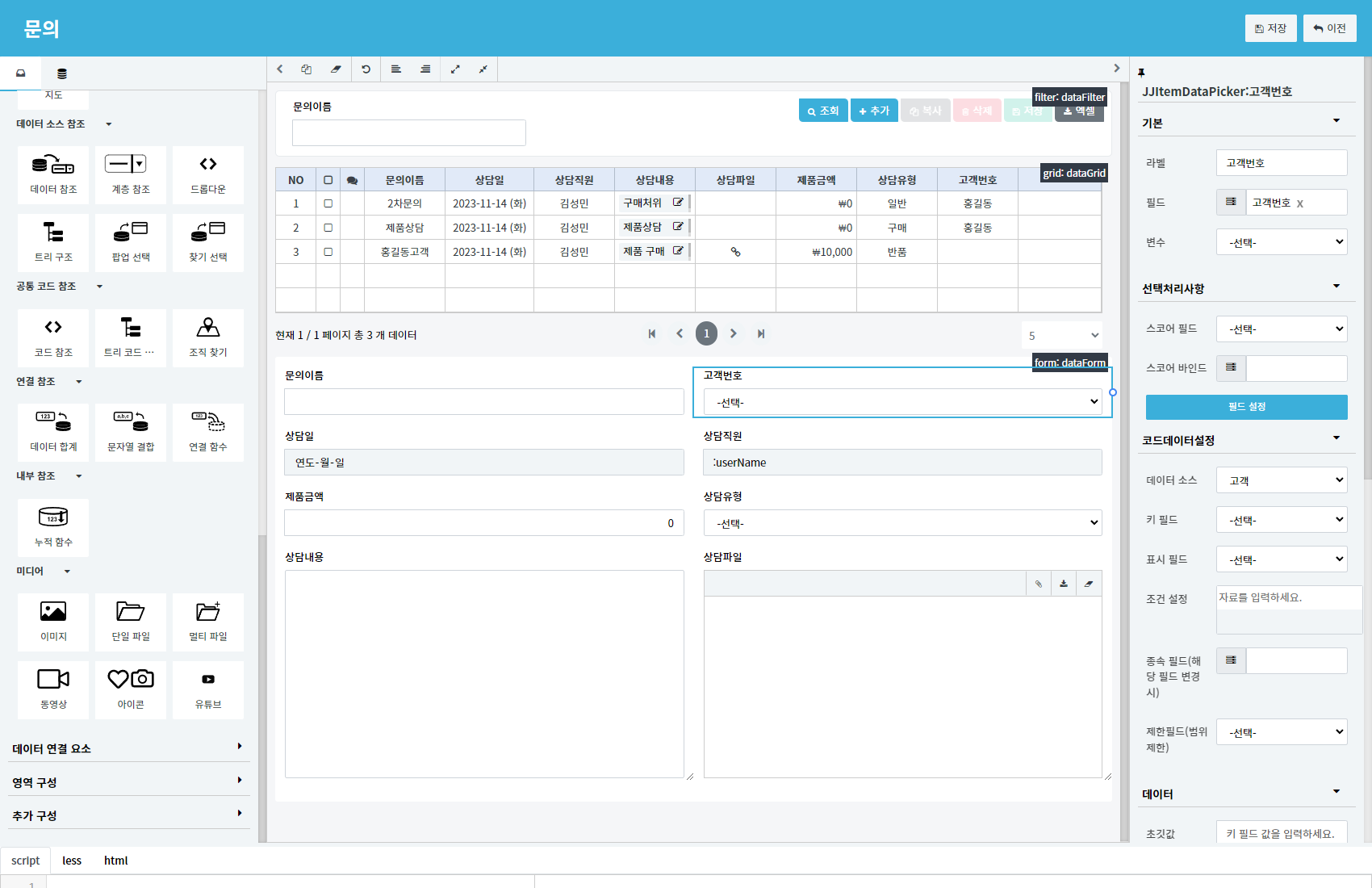Viewport: 1372px width, 888px height.
Task: Toggle the select-all checkbox in grid header
Action: click(328, 180)
